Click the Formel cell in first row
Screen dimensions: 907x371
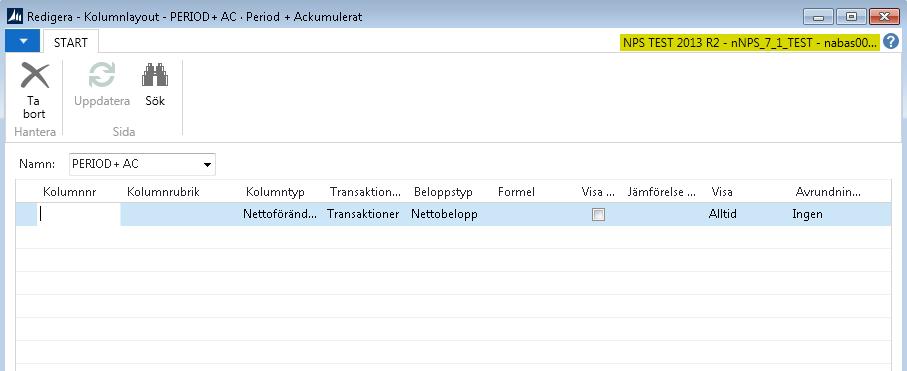click(533, 214)
